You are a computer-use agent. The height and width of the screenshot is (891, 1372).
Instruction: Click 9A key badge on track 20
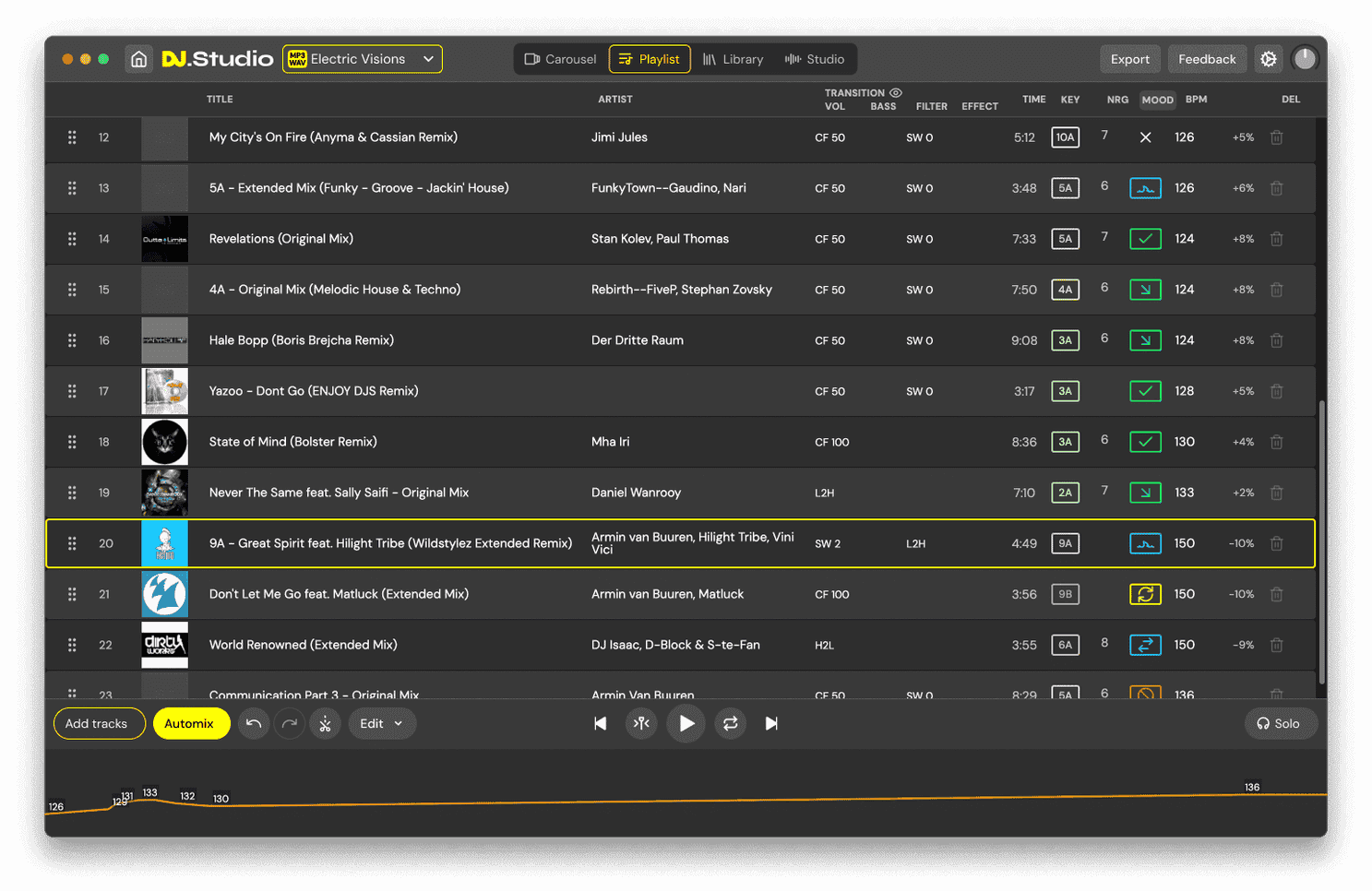1065,543
